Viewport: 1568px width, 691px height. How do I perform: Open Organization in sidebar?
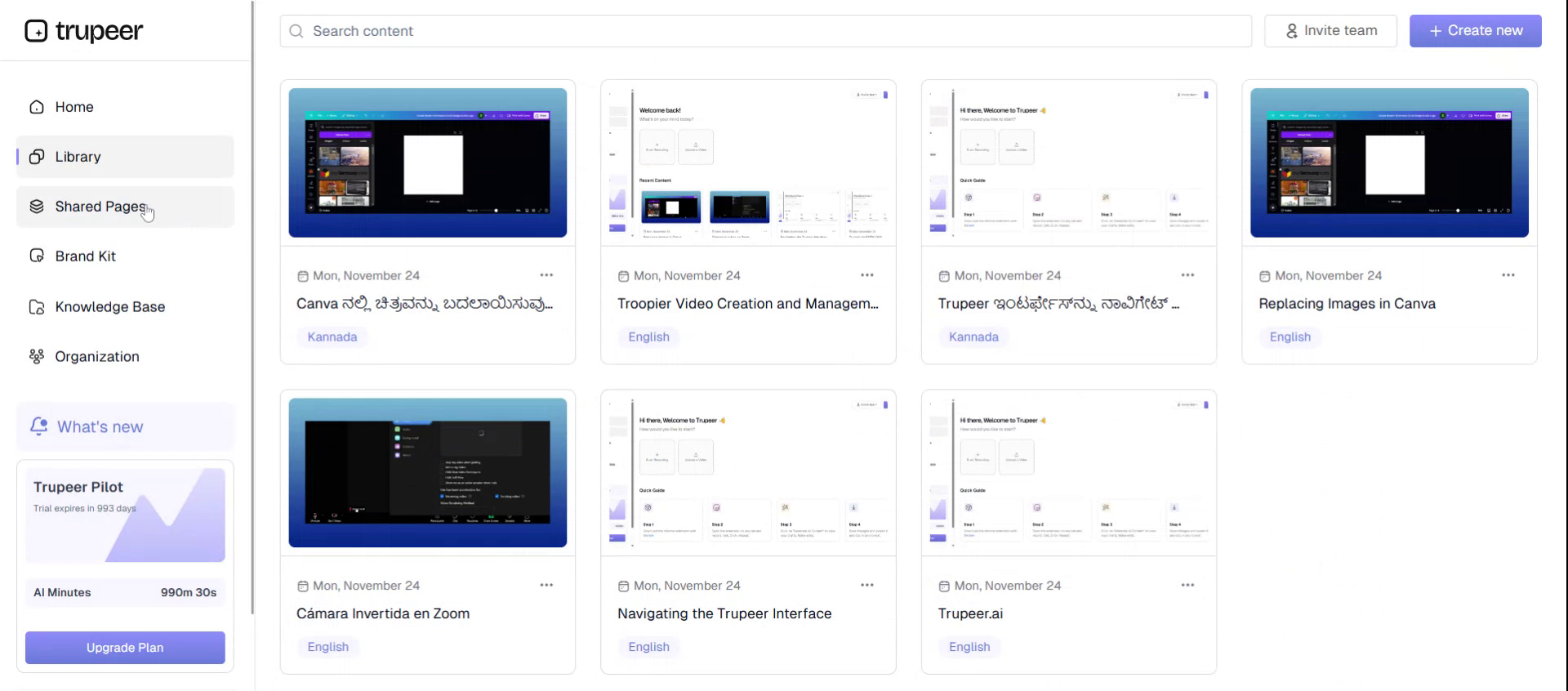(125, 357)
